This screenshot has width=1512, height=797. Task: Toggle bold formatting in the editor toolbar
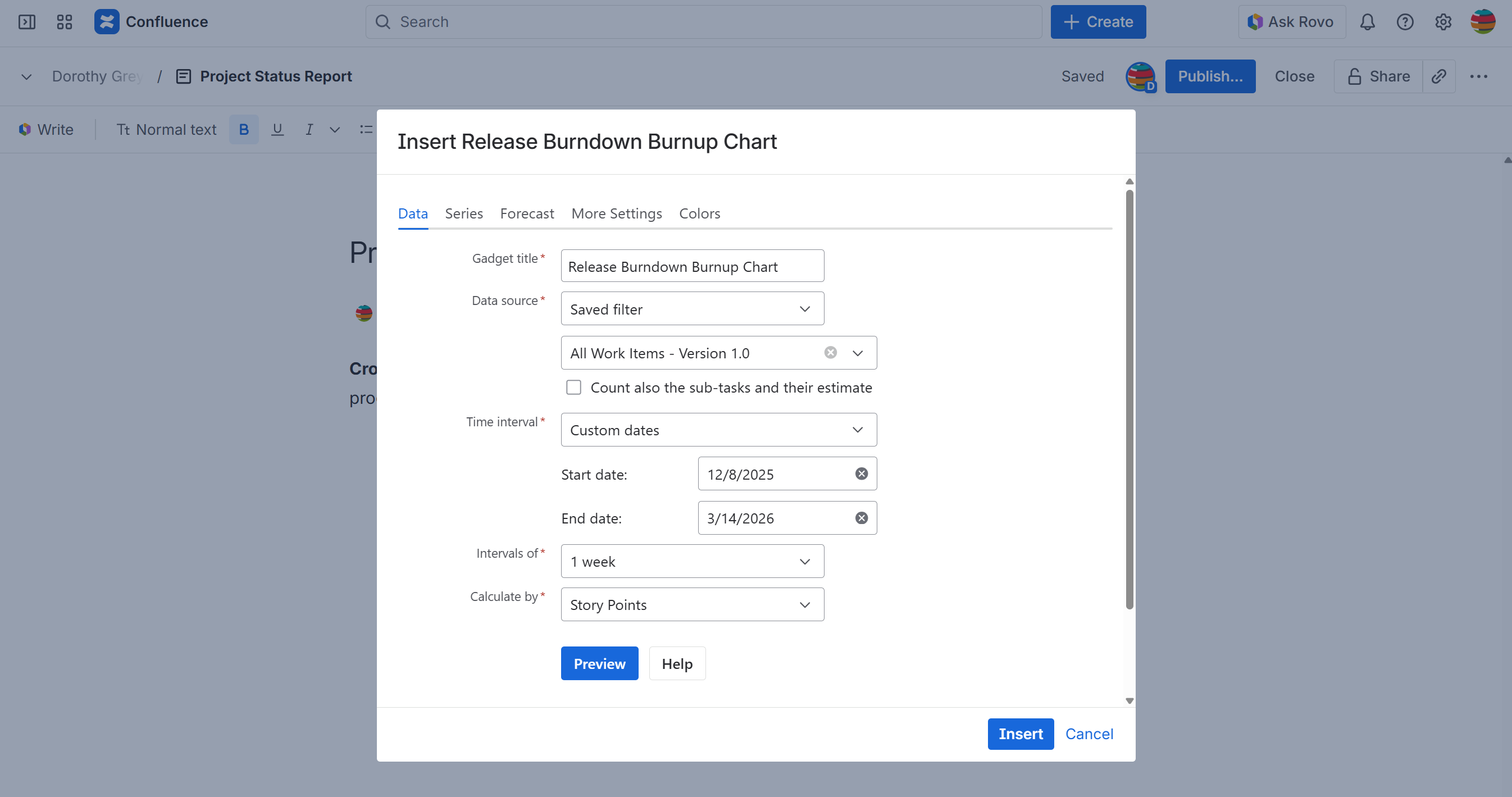point(244,129)
